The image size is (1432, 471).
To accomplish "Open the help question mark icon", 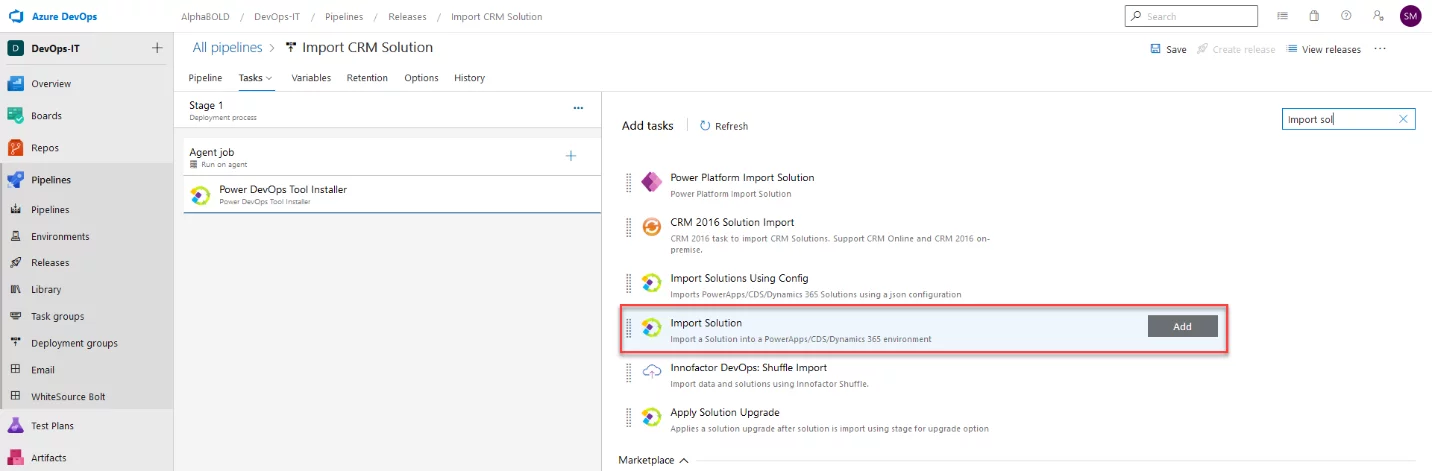I will tap(1346, 16).
